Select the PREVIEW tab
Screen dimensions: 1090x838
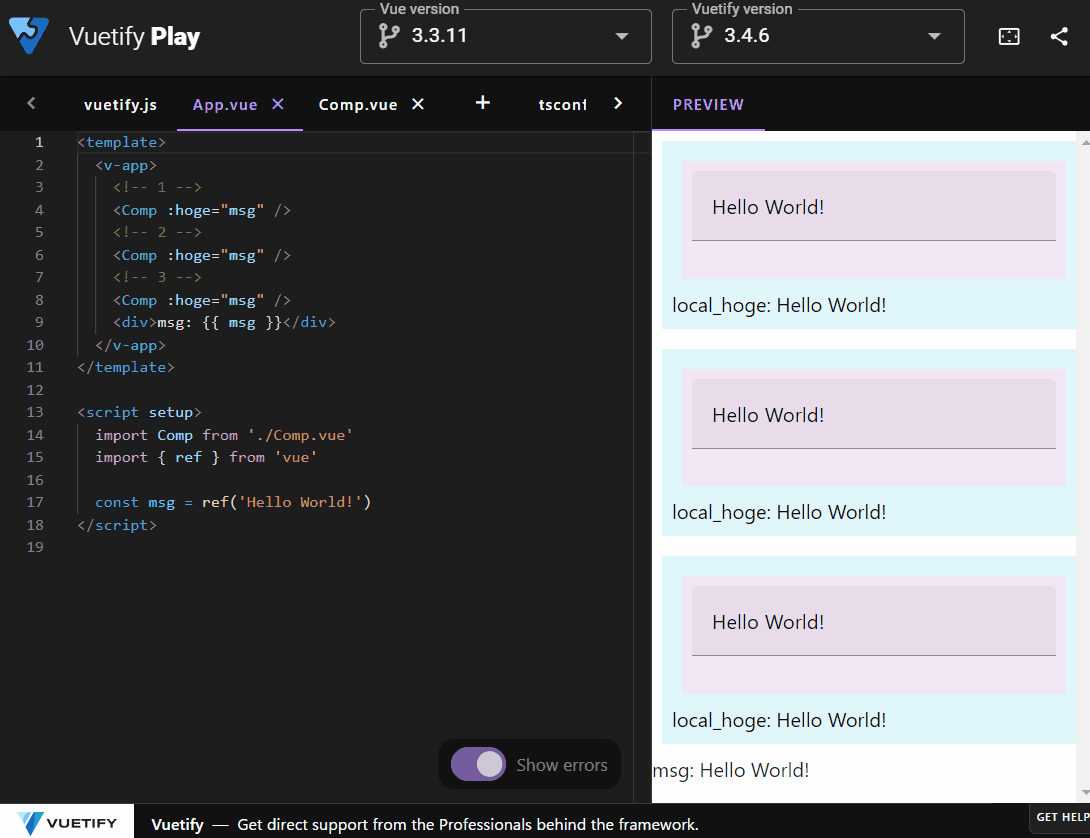(x=708, y=104)
